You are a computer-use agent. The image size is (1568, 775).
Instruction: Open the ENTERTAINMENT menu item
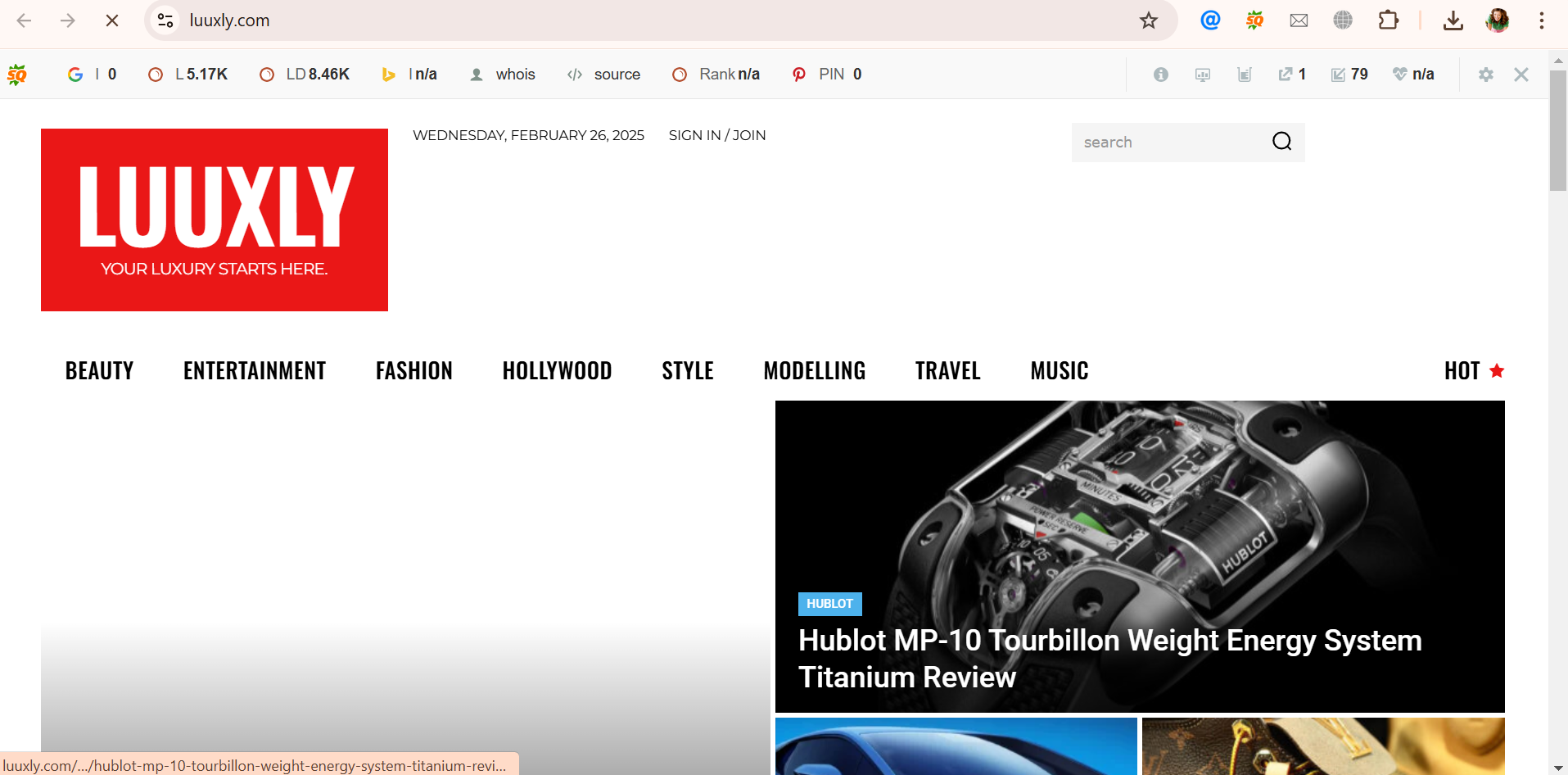[255, 371]
